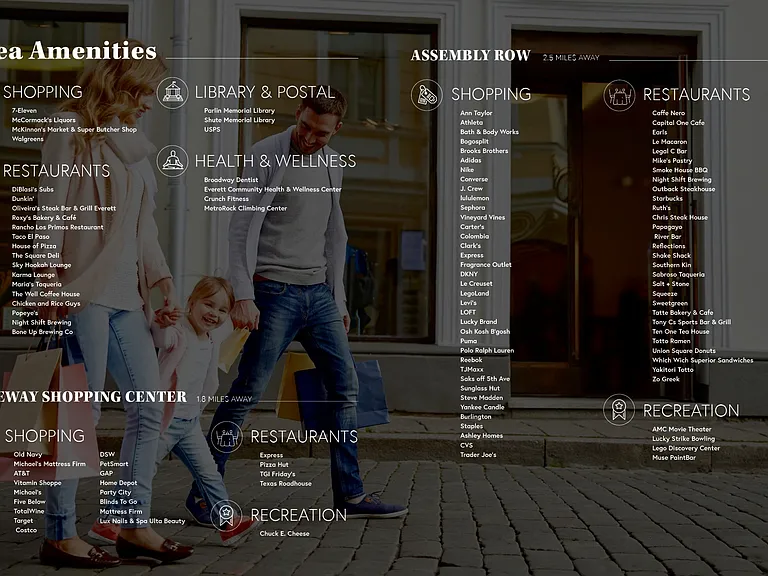Viewport: 768px width, 576px height.
Task: Click 'Polo Ralph Lauren' entry
Action: (x=487, y=350)
